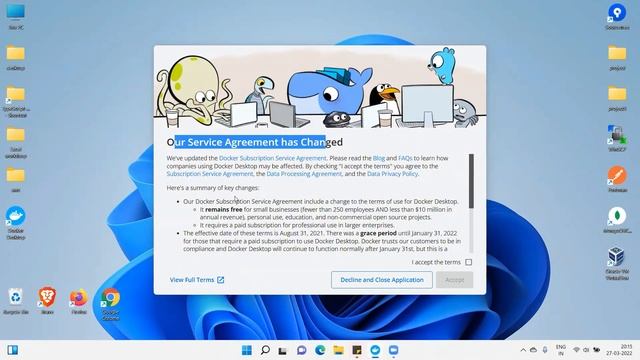Open the Docker Subscription Service Agreement link
Screen dimensions: 640x360
(x=273, y=158)
